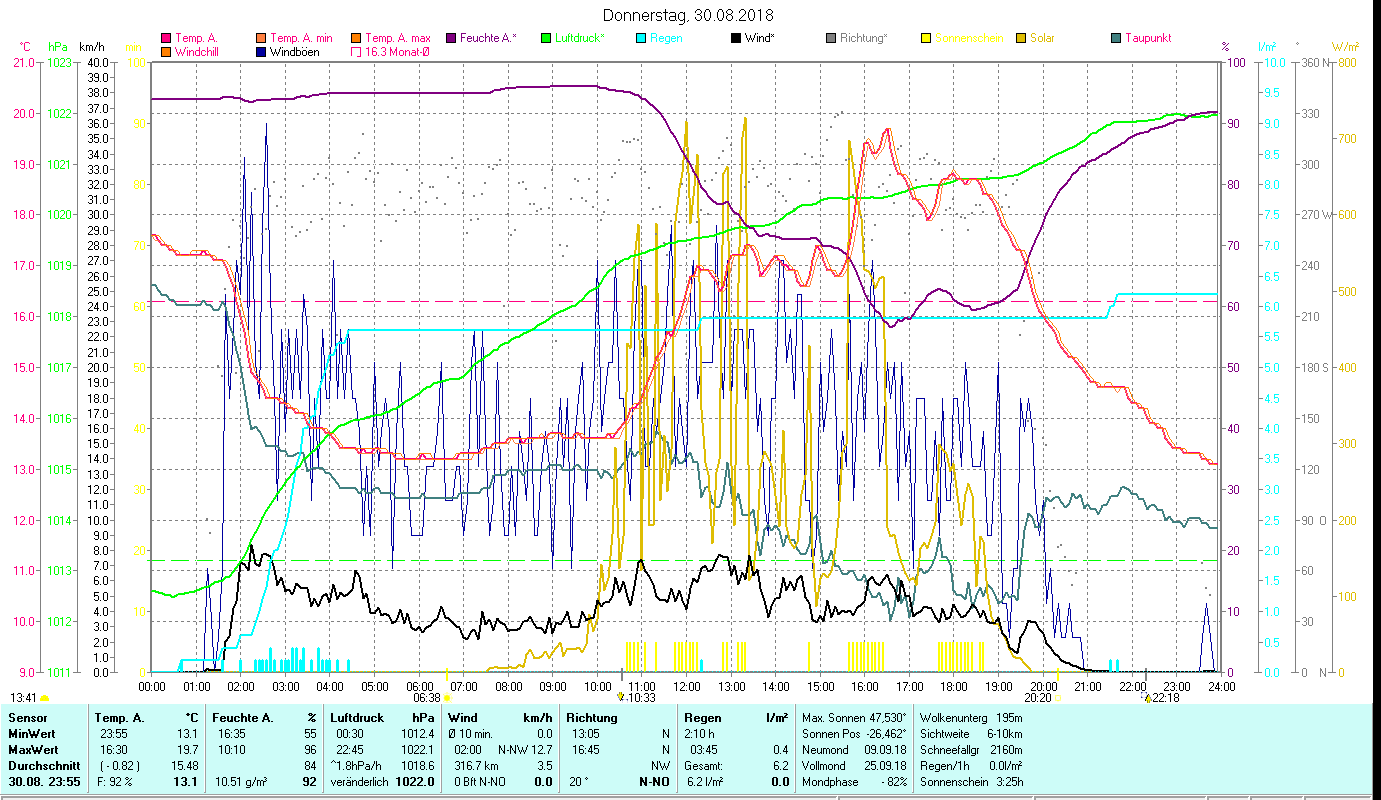Click the Gesamt: rain total label
This screenshot has width=1381, height=800.
click(704, 766)
